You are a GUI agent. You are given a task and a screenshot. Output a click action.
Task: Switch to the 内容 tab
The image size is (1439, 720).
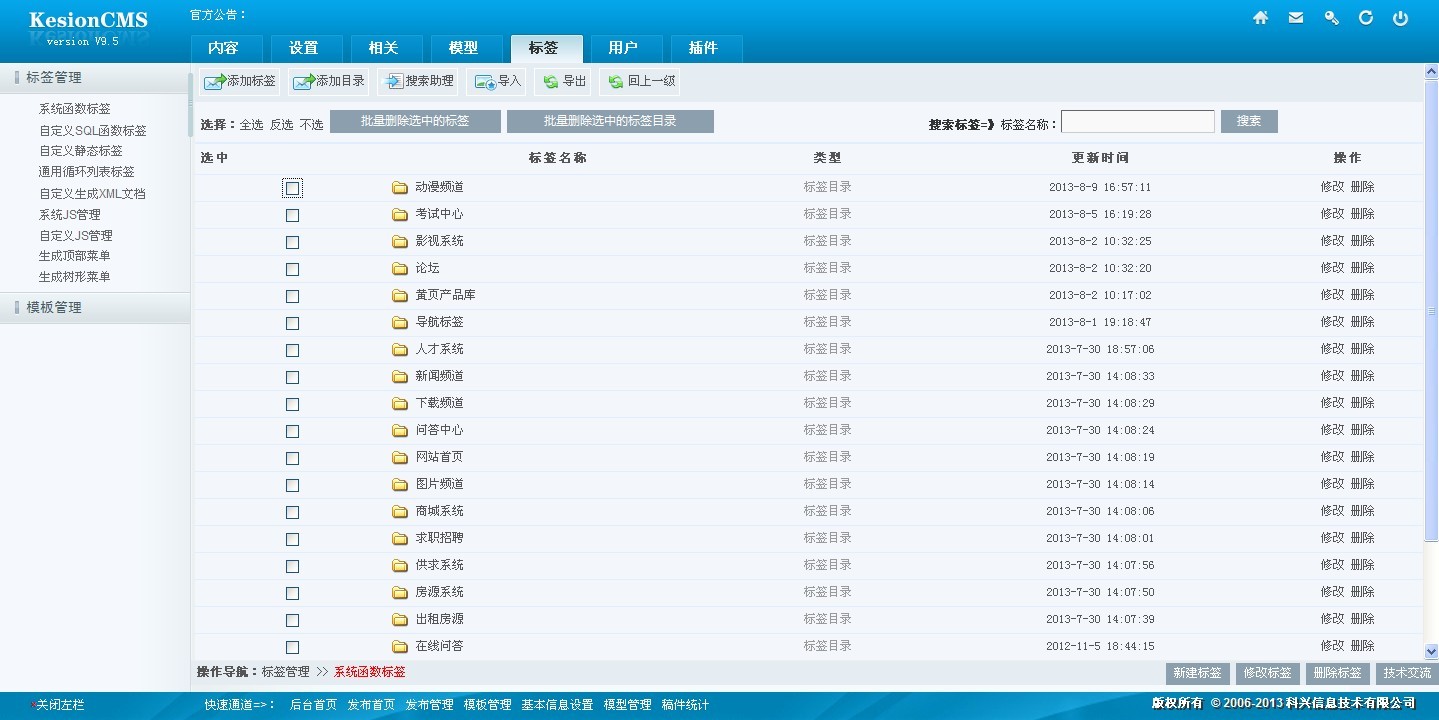click(226, 48)
